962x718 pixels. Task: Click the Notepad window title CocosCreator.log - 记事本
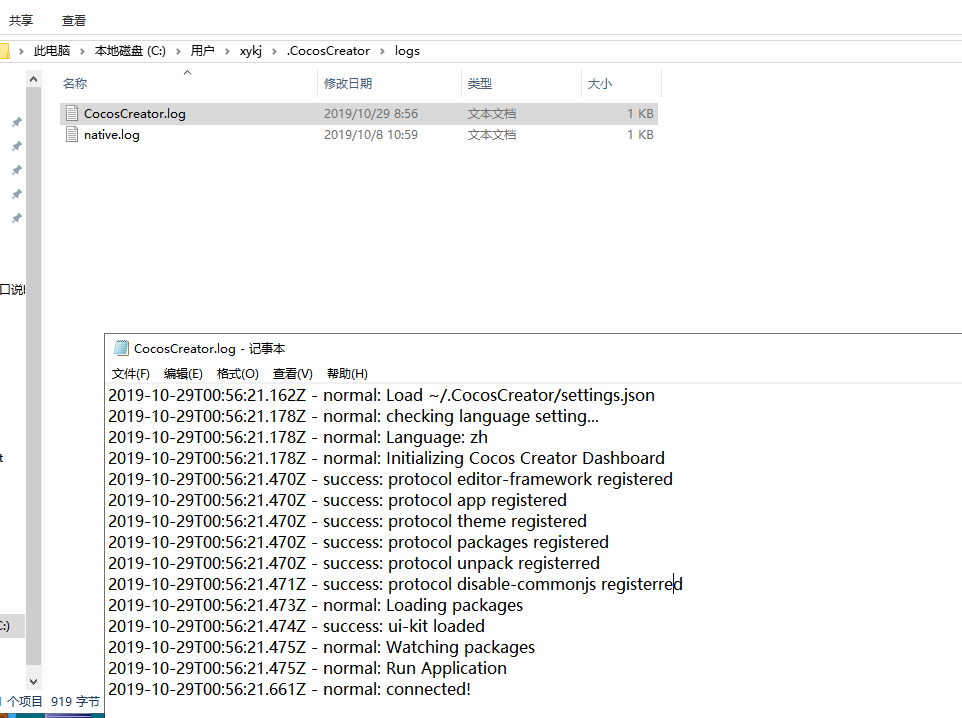[x=209, y=349]
